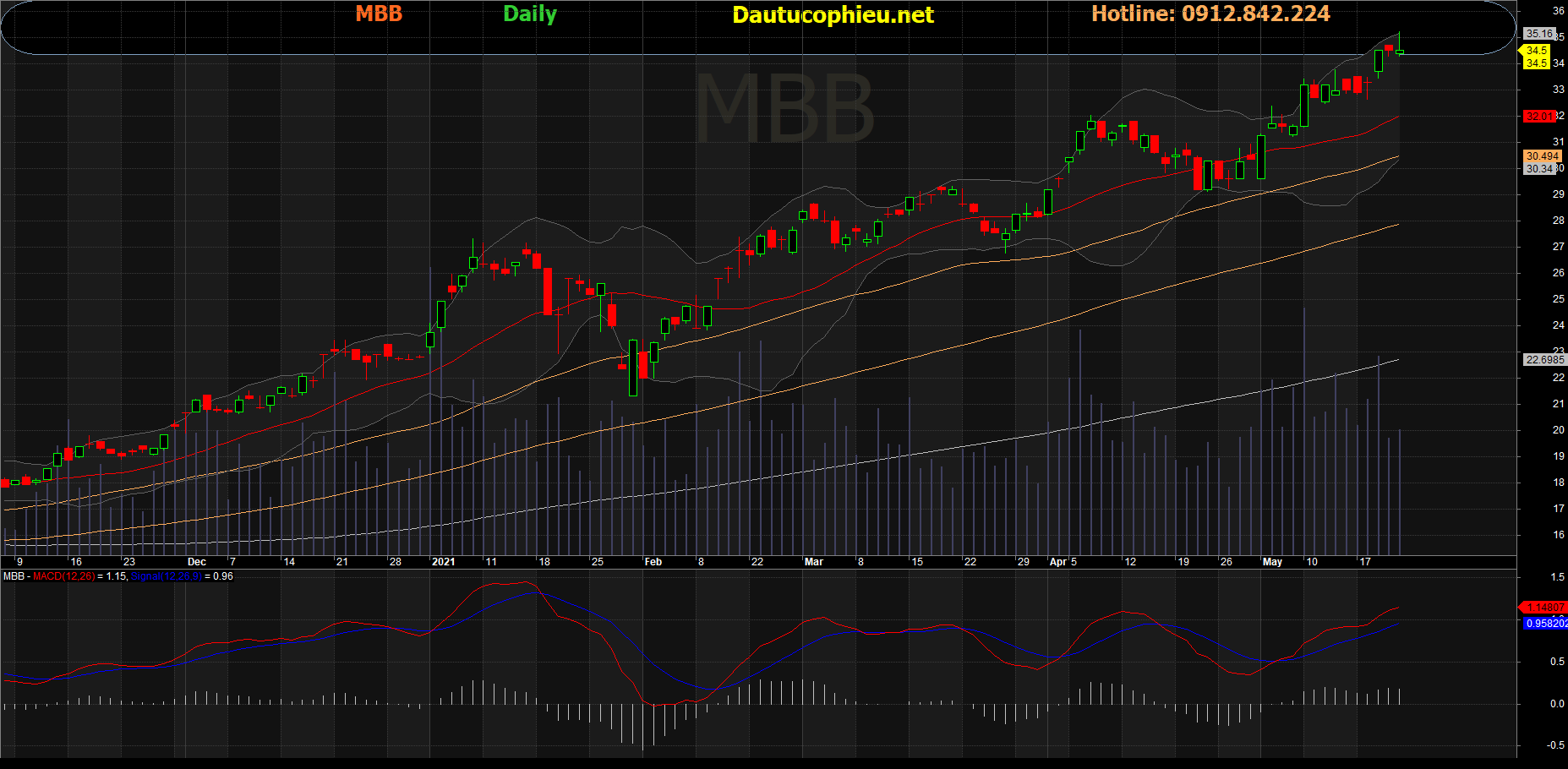Click the blue Signal(12,26,9) legend label
Screen dimensions: 1568x769
point(166,576)
